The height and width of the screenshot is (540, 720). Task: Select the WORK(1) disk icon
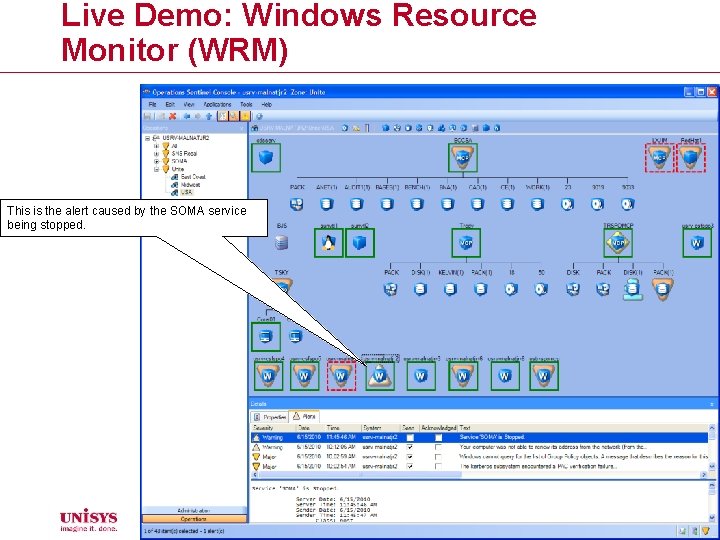click(537, 204)
